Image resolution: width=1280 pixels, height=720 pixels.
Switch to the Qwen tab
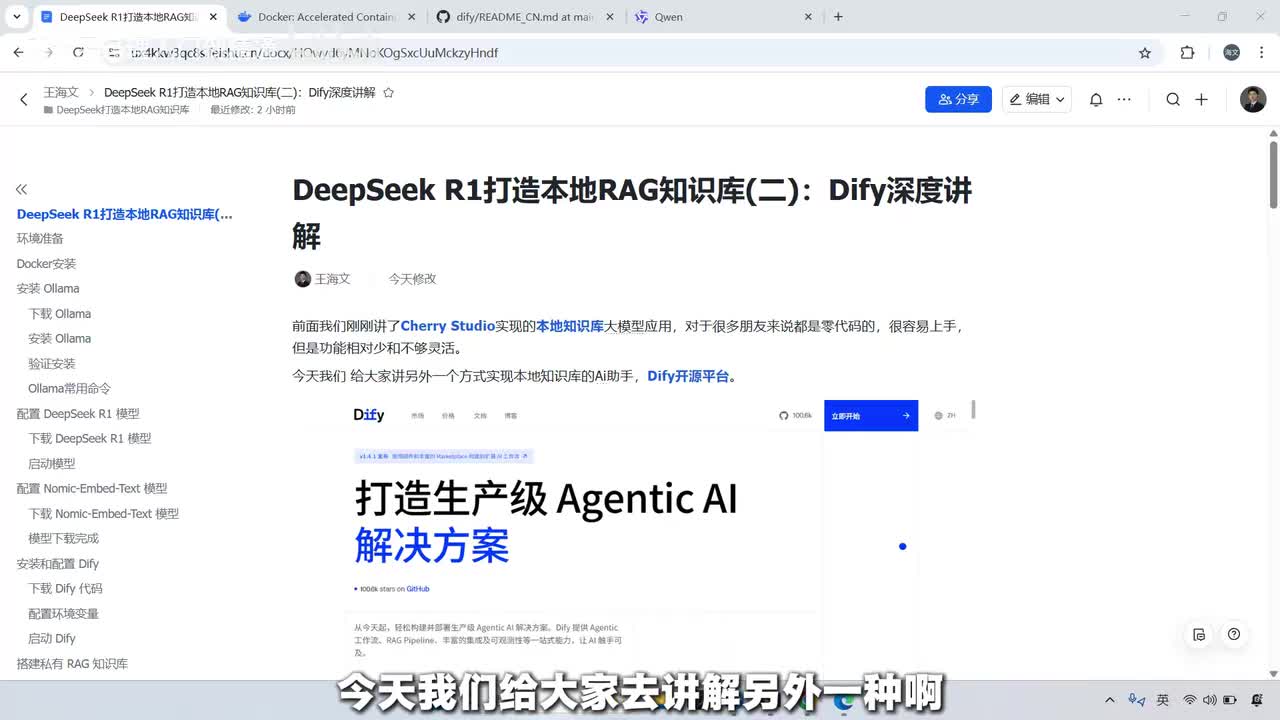[725, 17]
